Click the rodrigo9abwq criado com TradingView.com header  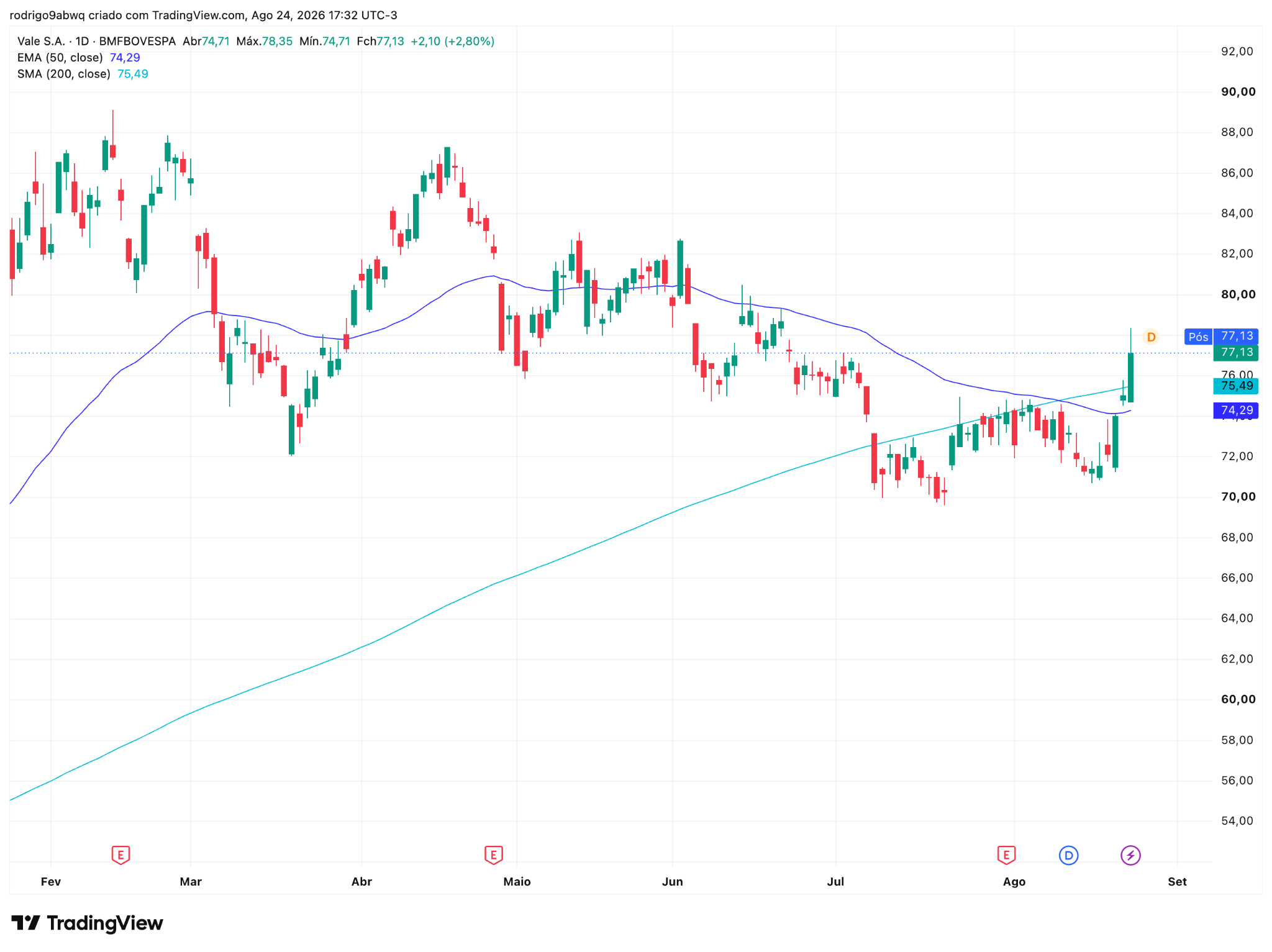point(204,15)
